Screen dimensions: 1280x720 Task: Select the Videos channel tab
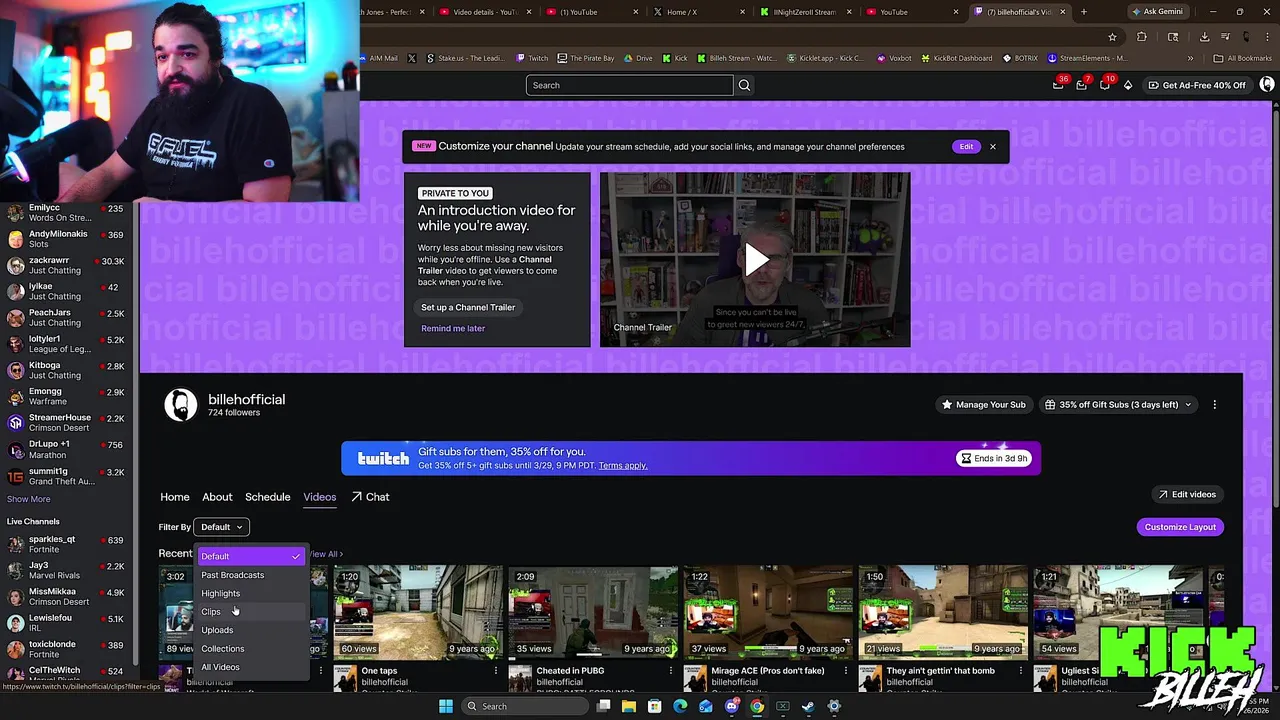[320, 497]
